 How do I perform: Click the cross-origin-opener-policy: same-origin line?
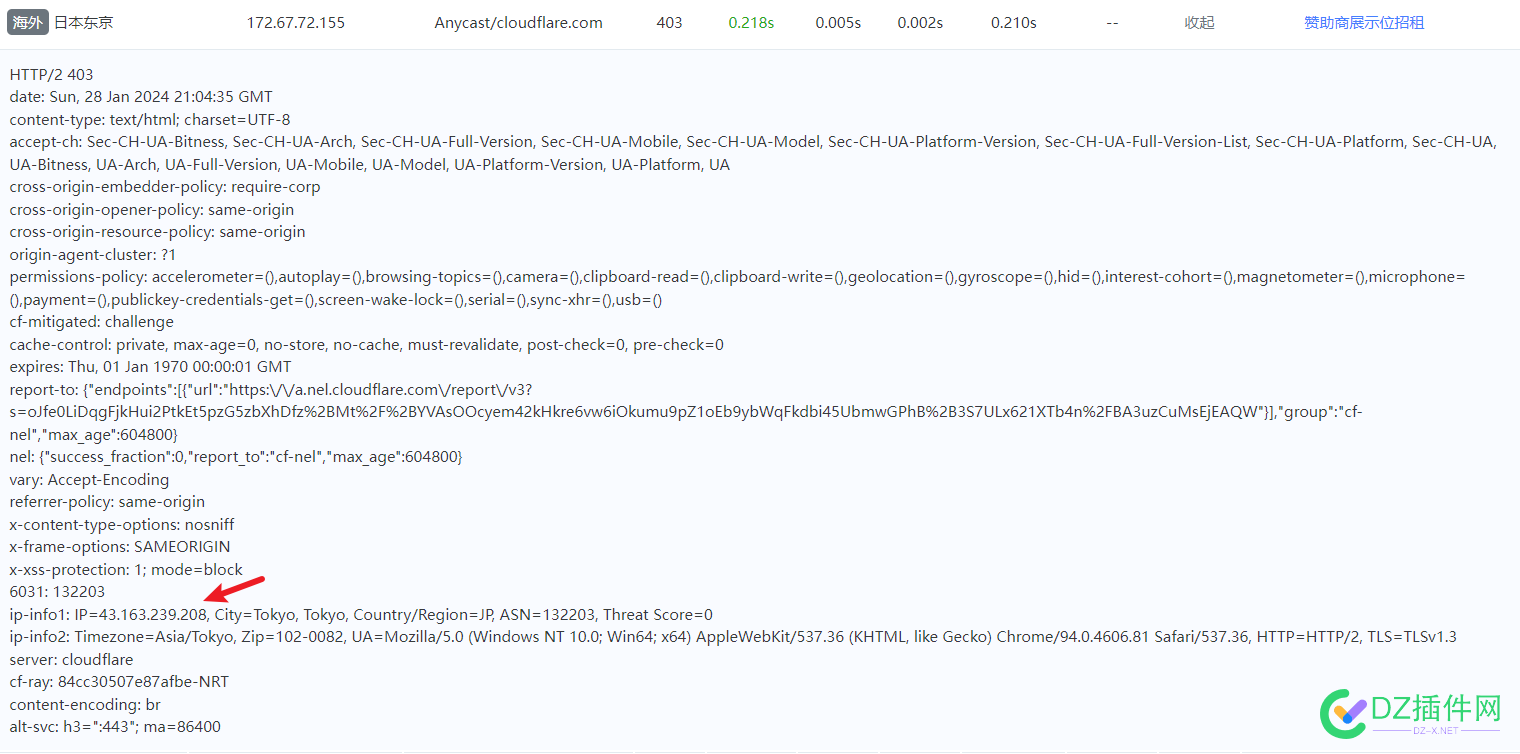tap(152, 210)
